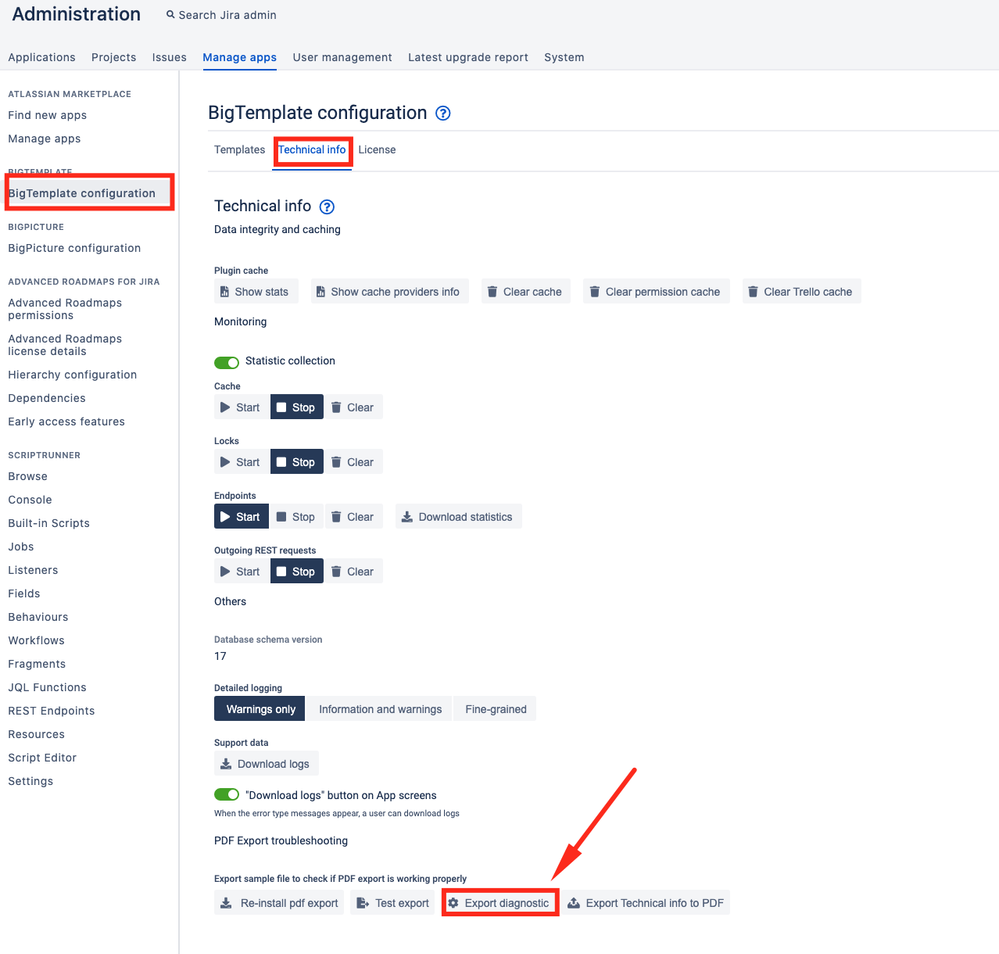Click Search Jira admin field
Viewport: 999px width, 954px height.
(221, 15)
